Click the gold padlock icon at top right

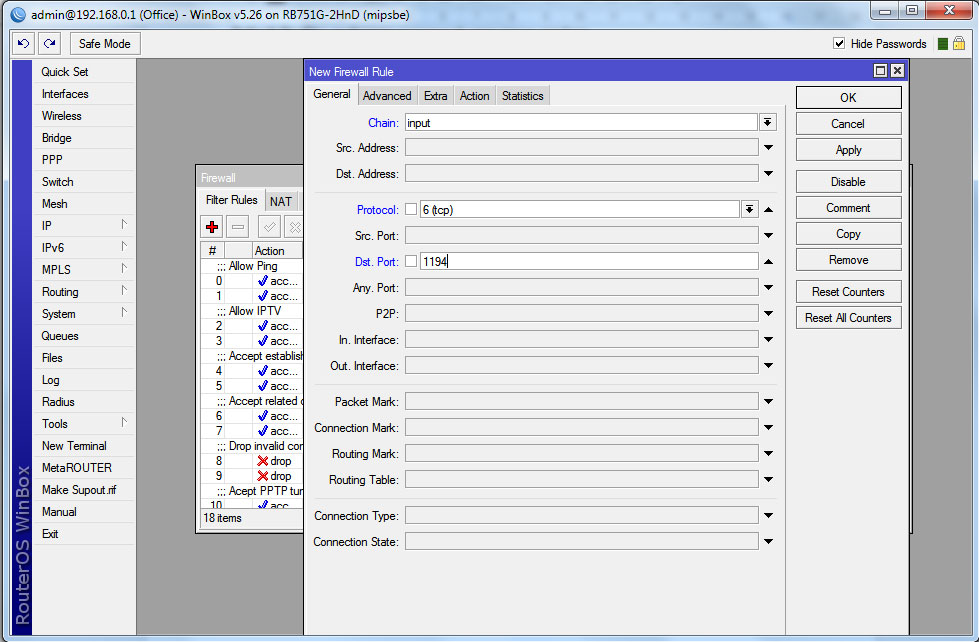pos(958,44)
